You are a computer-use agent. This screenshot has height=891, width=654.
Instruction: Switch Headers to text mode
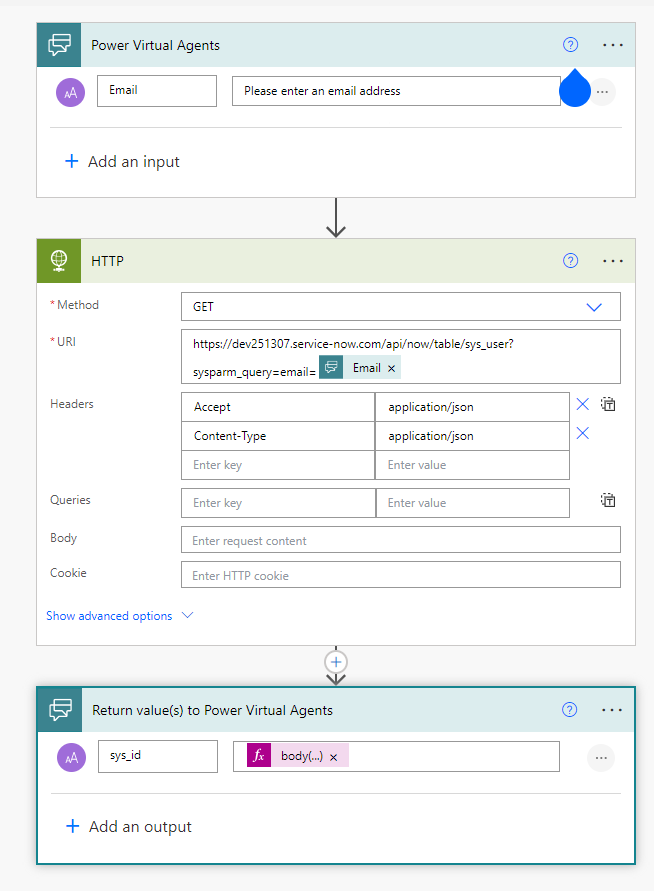[608, 405]
